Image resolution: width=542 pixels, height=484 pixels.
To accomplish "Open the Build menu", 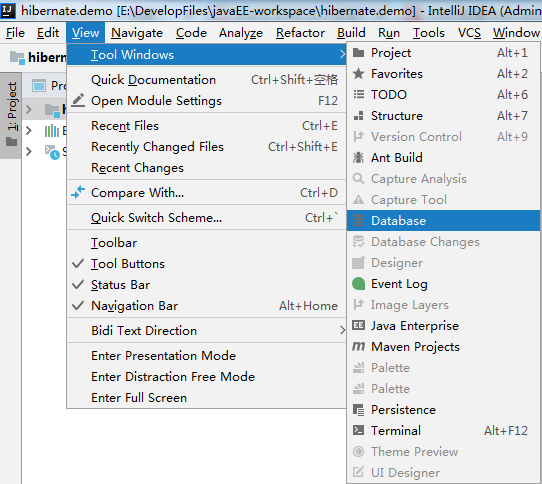I will tap(351, 33).
